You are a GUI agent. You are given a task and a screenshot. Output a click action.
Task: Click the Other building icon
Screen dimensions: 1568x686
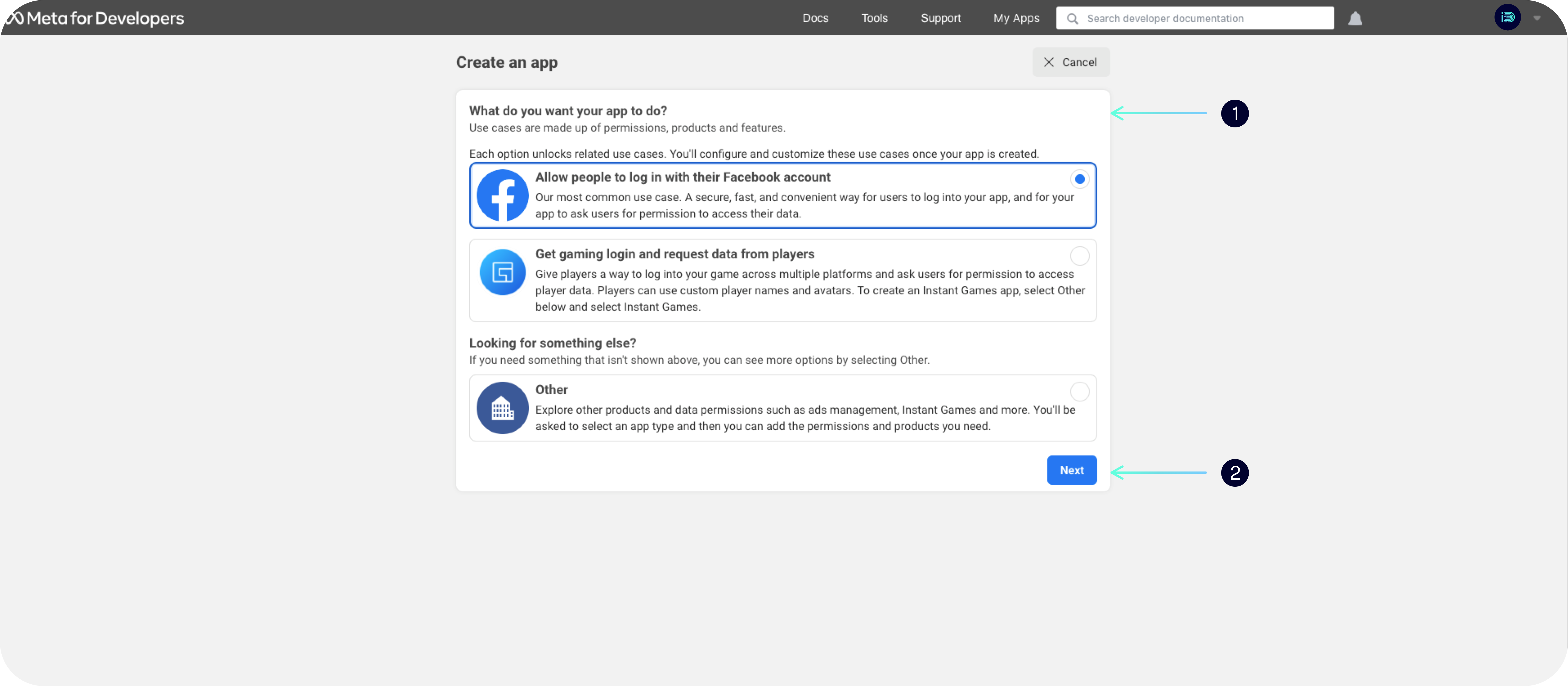502,408
